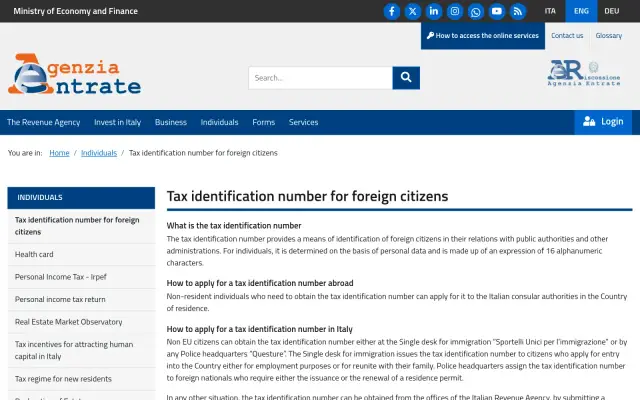The image size is (640, 400).
Task: Click heading 'How to apply for a tax identification number abroad'
Action: tap(260, 283)
